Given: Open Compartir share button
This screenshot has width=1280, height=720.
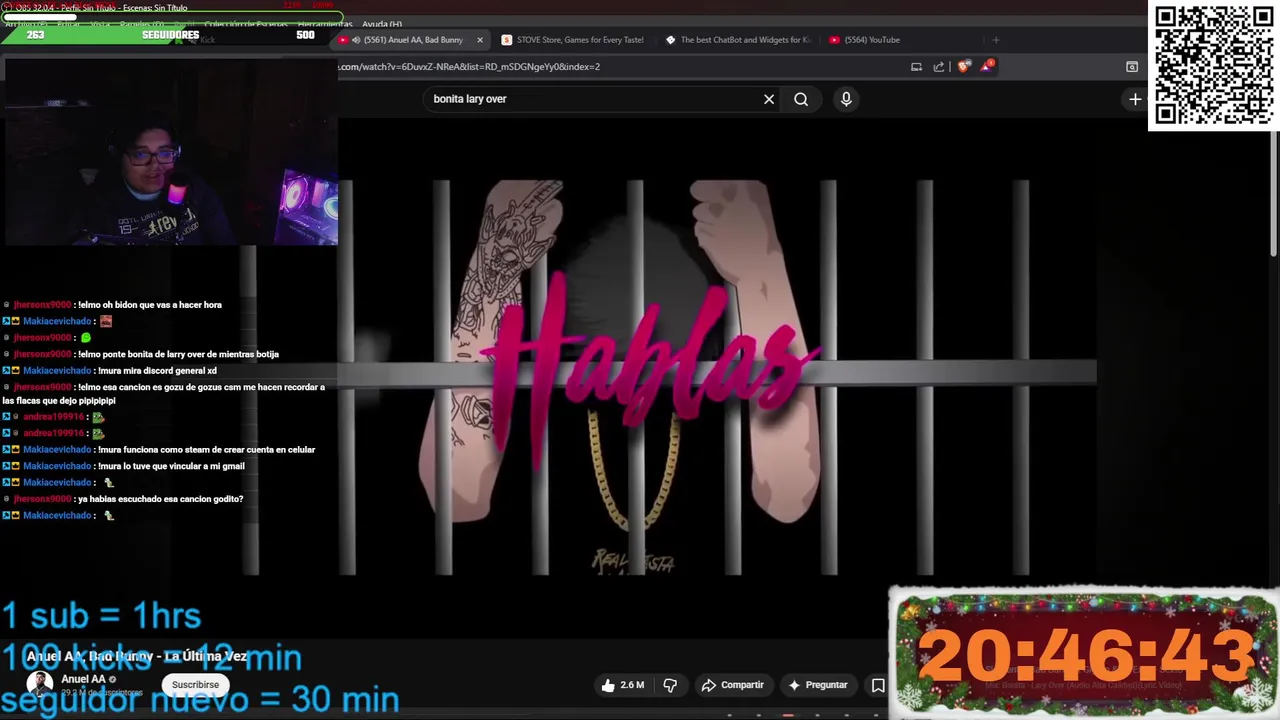Looking at the screenshot, I should click(x=732, y=685).
